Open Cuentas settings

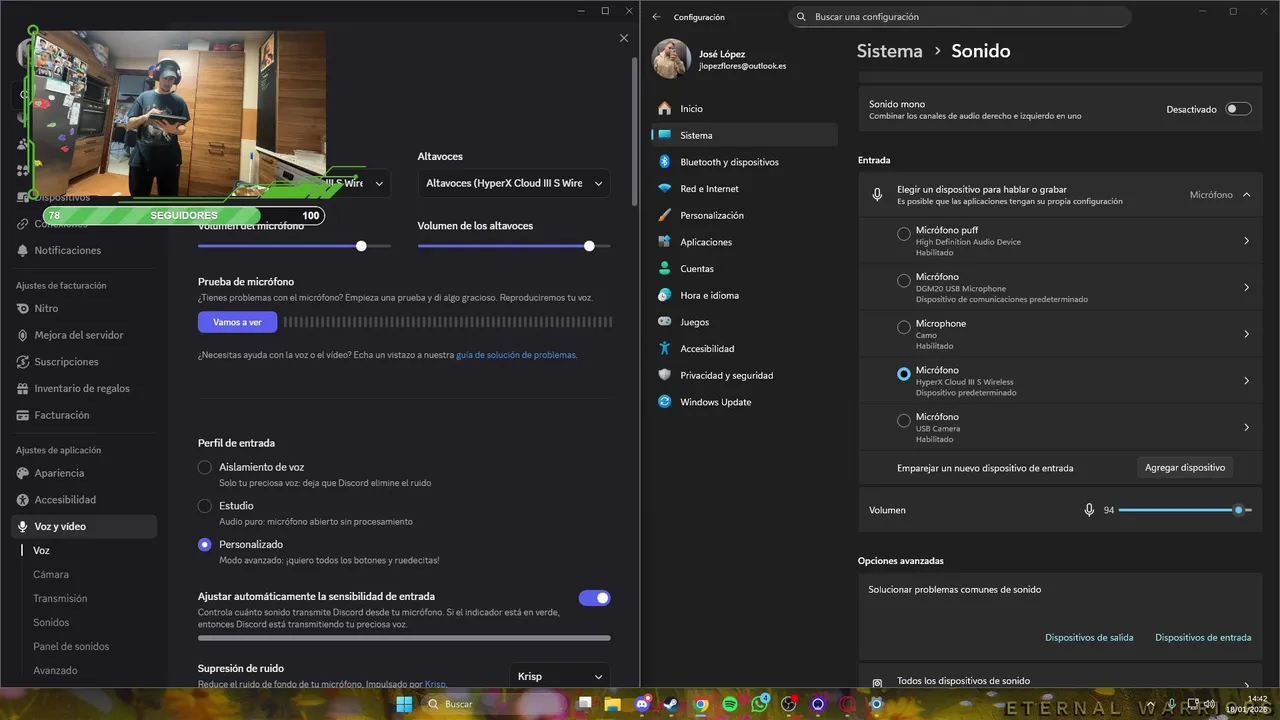[744, 268]
